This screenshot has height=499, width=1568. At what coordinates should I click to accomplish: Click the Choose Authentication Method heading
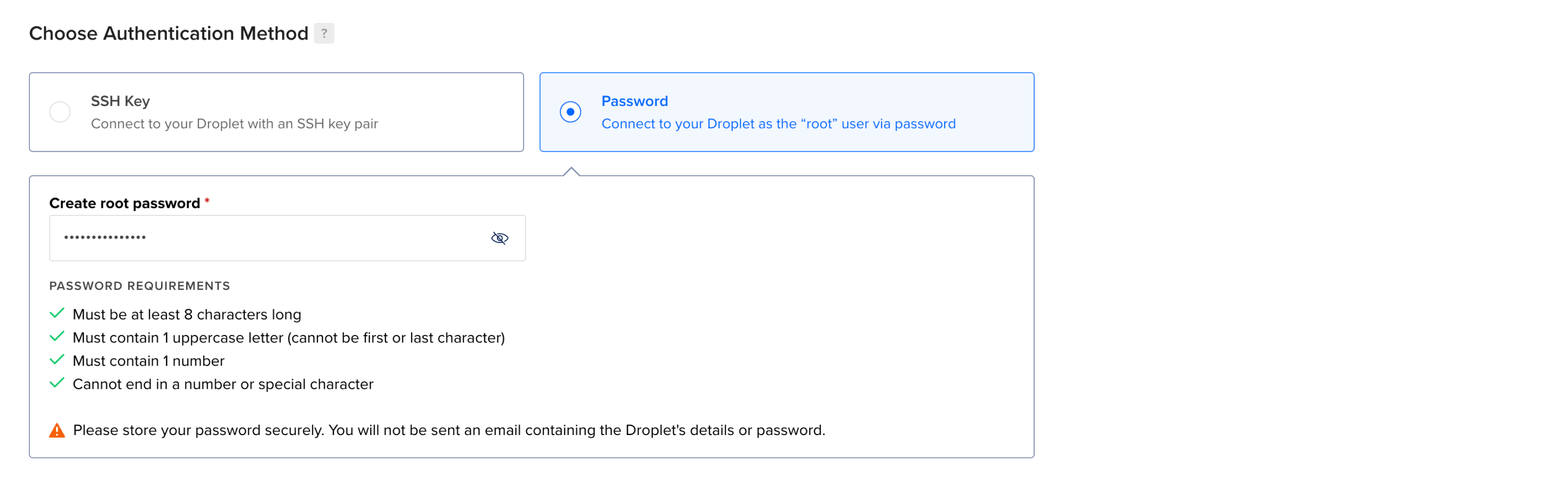(x=169, y=34)
